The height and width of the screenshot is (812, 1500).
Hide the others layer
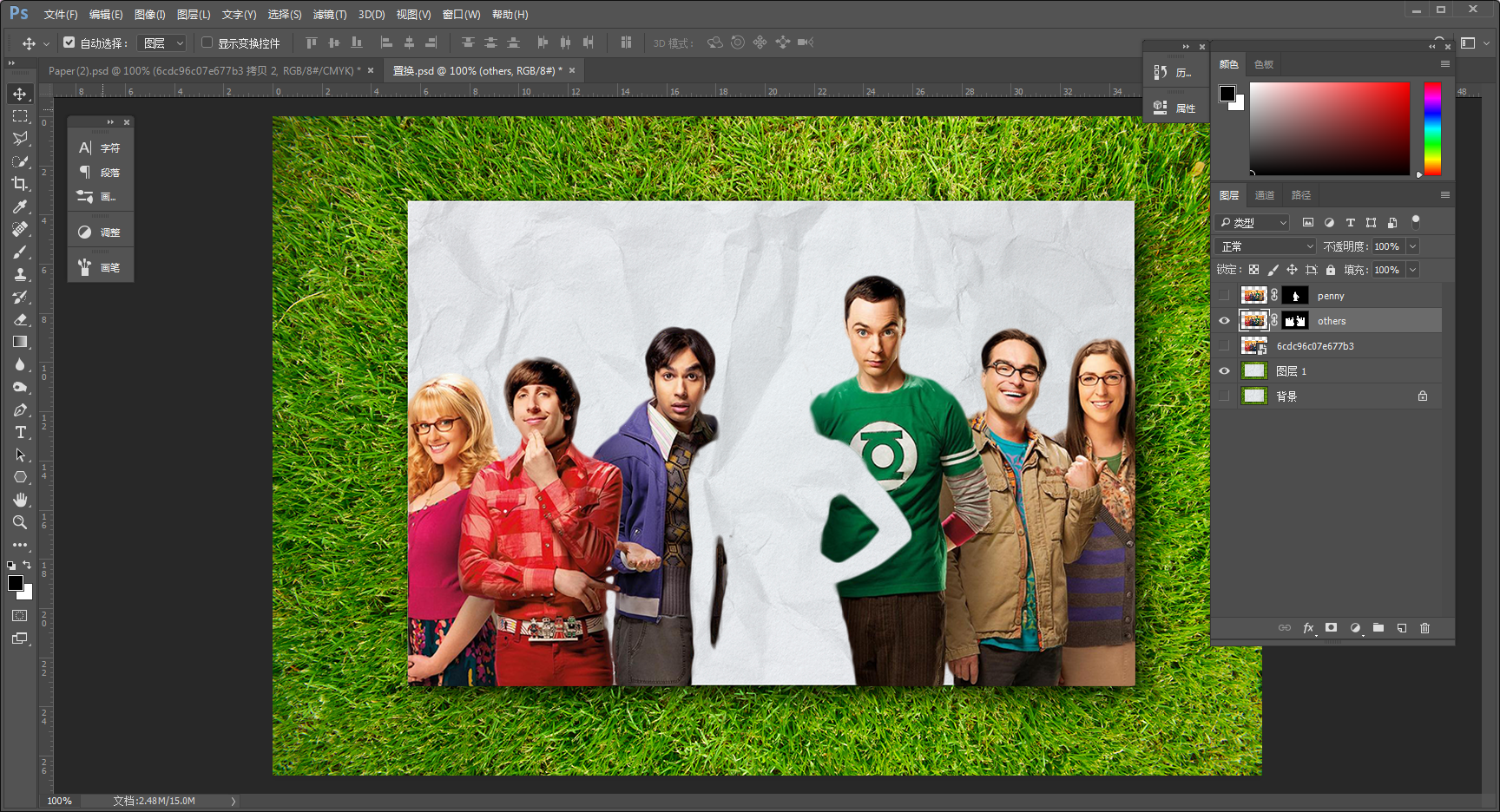pyautogui.click(x=1224, y=321)
